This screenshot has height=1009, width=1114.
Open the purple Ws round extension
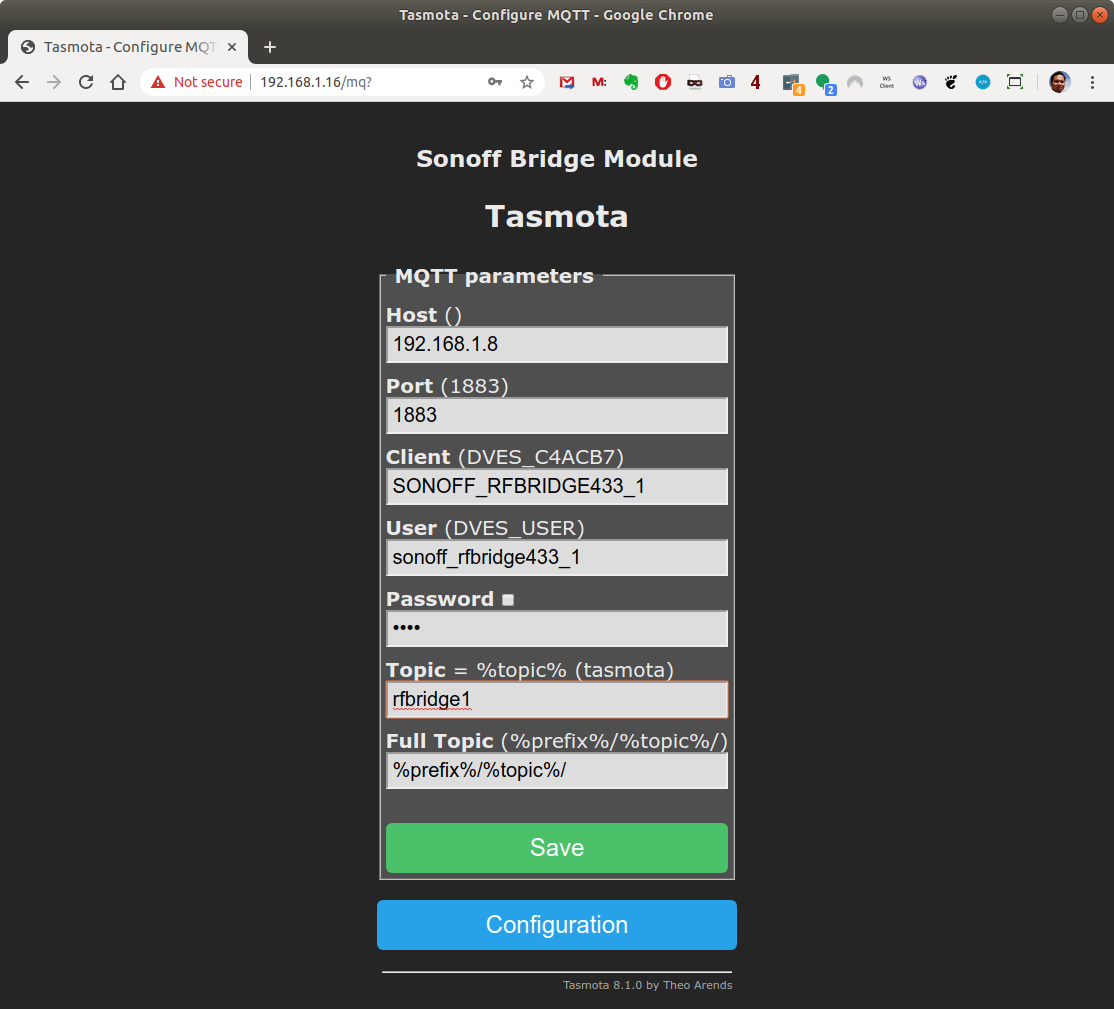point(919,82)
